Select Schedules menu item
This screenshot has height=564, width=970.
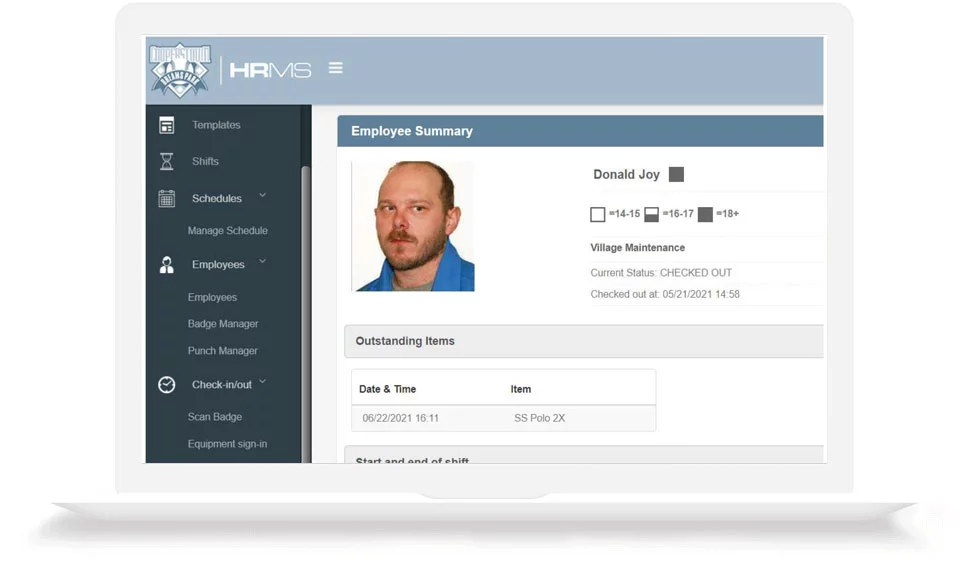point(217,199)
